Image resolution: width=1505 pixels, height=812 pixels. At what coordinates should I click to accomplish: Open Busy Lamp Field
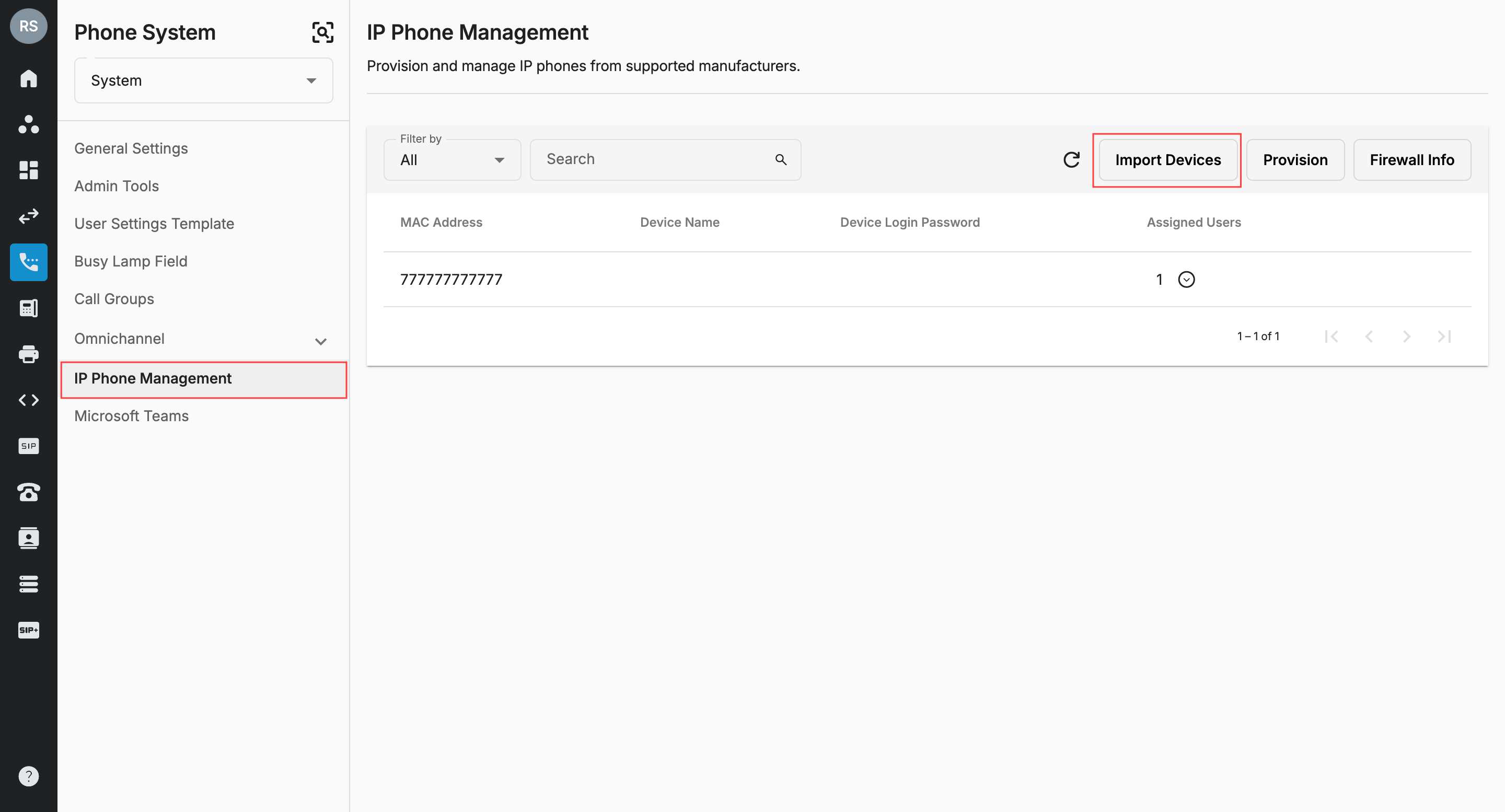[130, 261]
